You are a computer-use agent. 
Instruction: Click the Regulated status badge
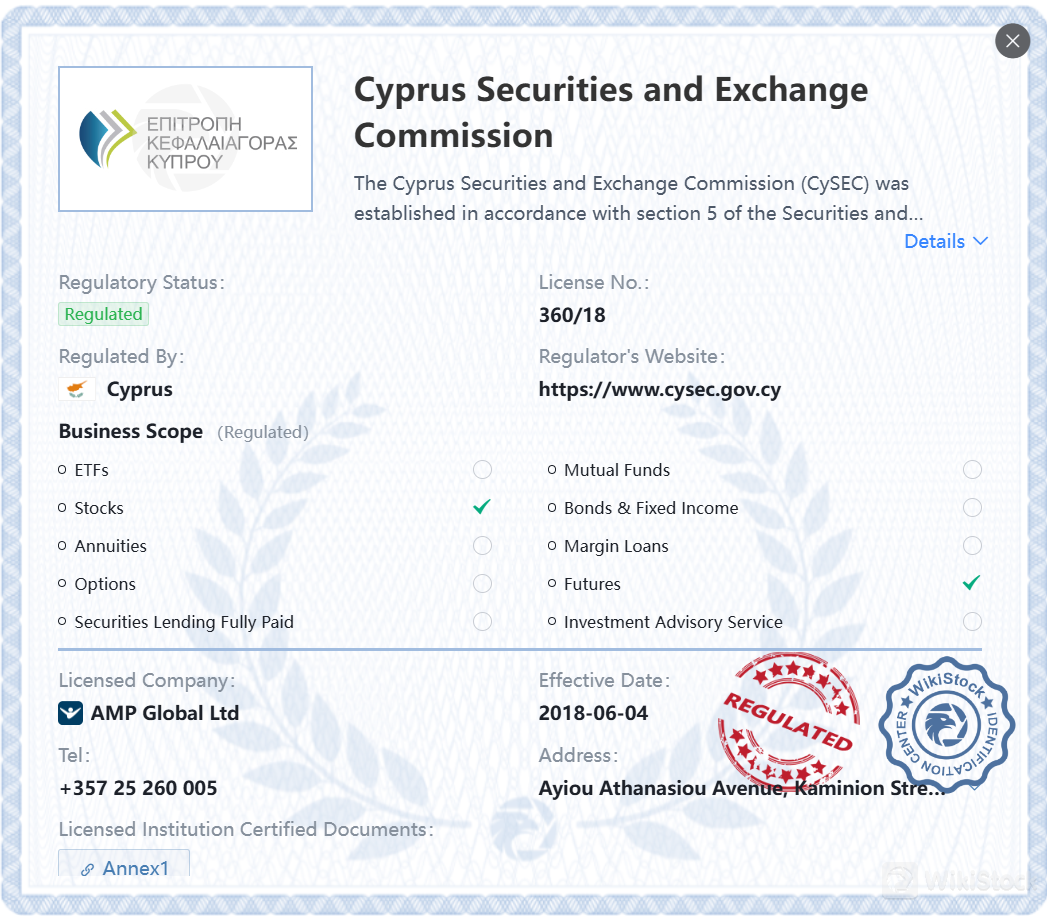point(103,313)
